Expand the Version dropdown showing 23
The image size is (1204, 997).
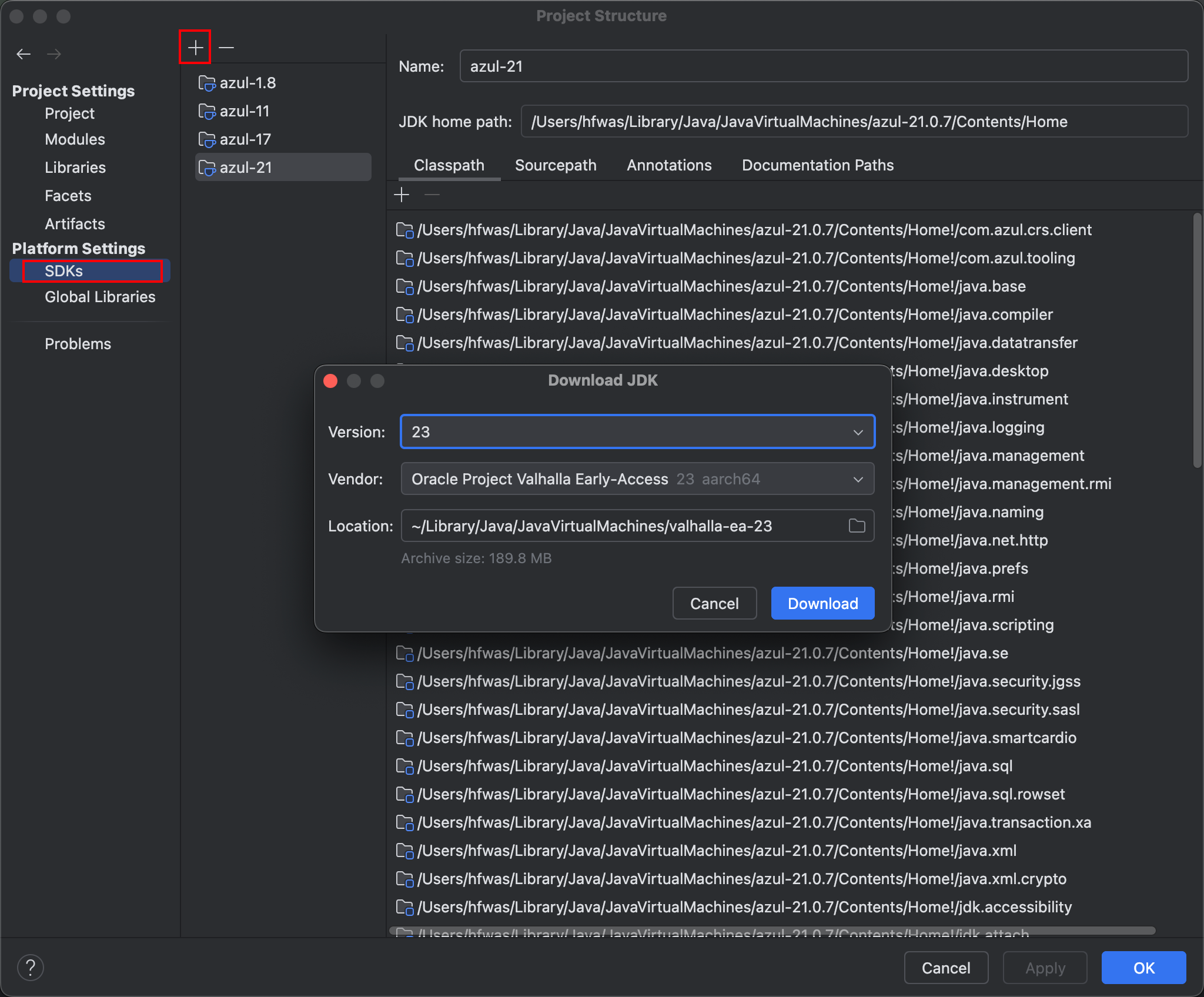click(637, 432)
